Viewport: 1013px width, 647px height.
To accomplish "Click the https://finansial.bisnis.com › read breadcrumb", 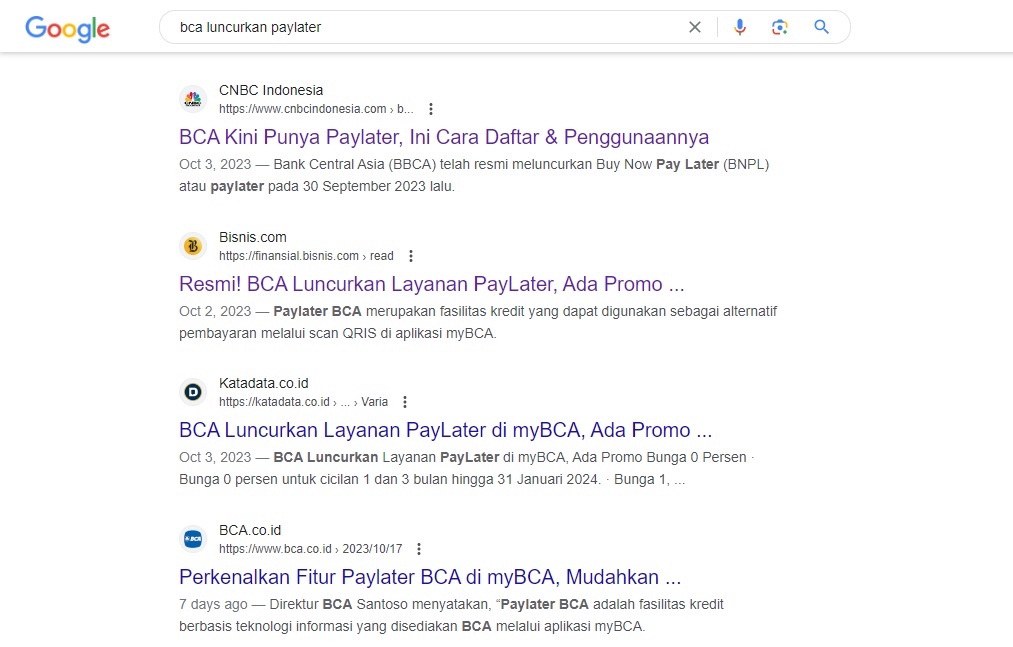I will (306, 256).
